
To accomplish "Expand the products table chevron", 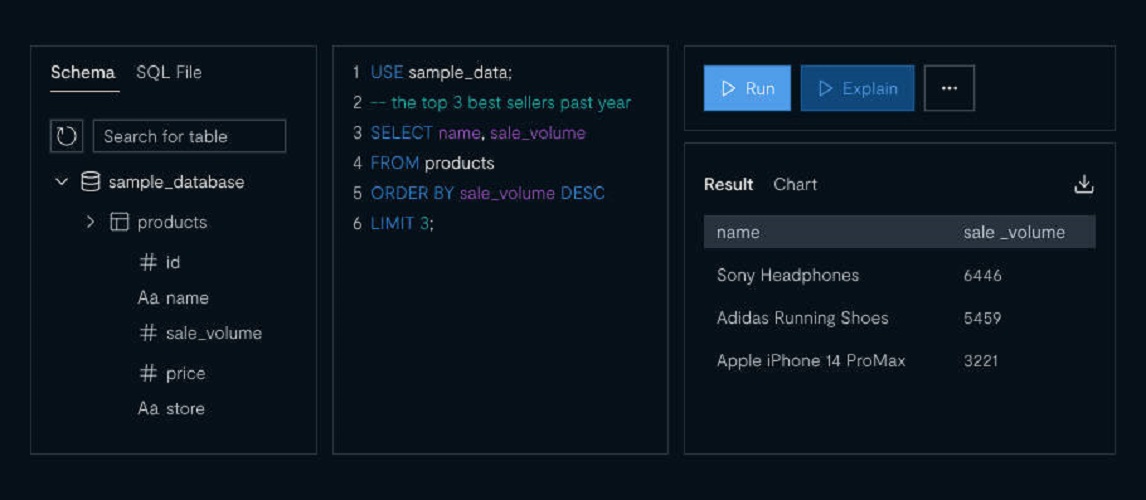I will point(91,221).
